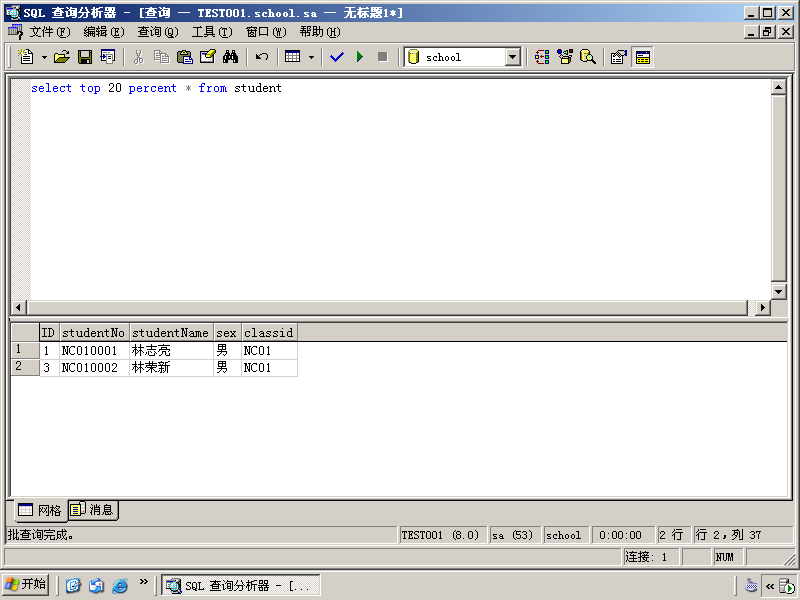This screenshot has height=600, width=800.
Task: Open the 帮助(H) menu
Action: coord(320,32)
